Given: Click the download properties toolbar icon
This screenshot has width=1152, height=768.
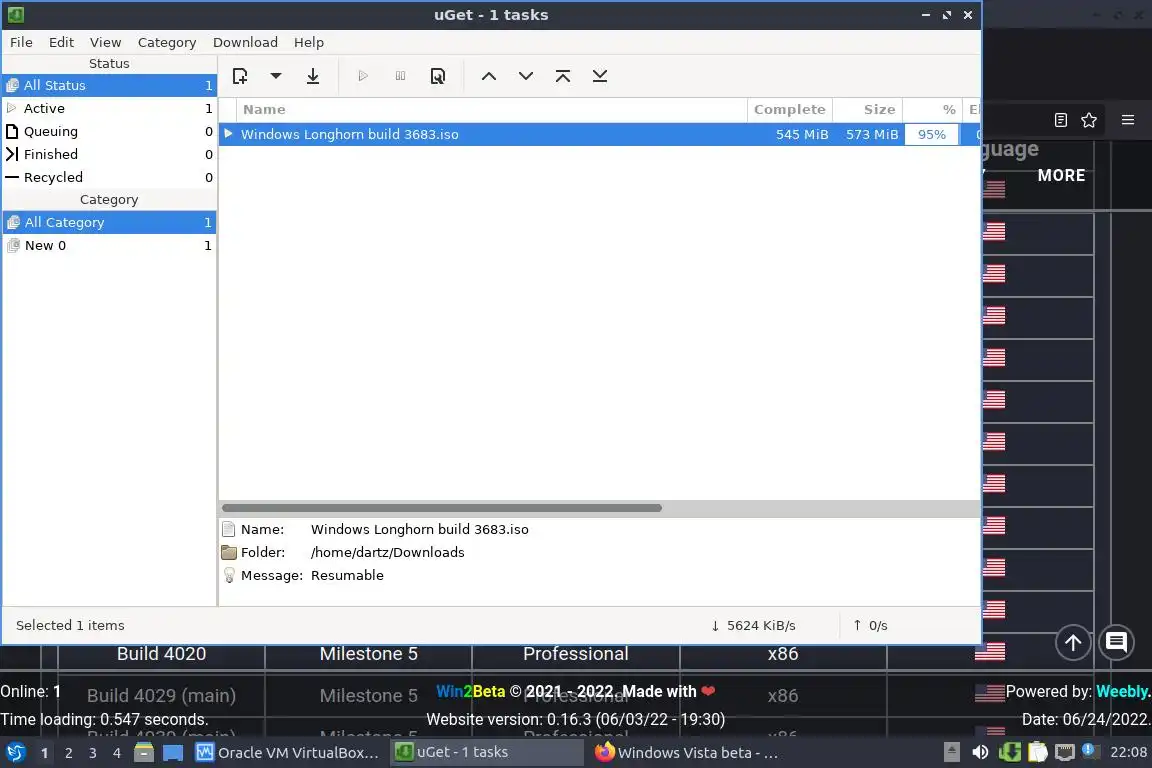Looking at the screenshot, I should (x=437, y=76).
